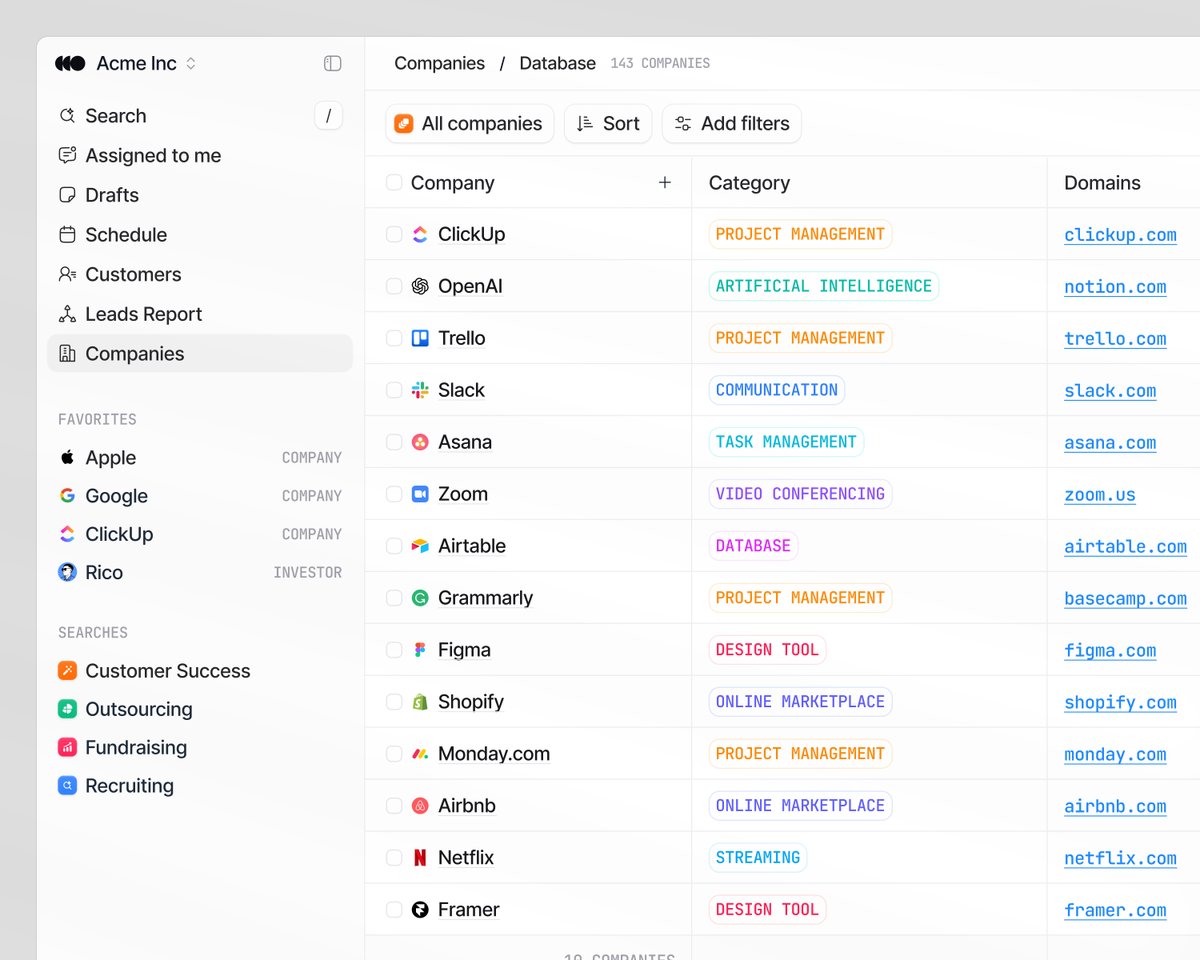1200x960 pixels.
Task: Collapse the sidebar panel icon
Action: click(x=333, y=63)
